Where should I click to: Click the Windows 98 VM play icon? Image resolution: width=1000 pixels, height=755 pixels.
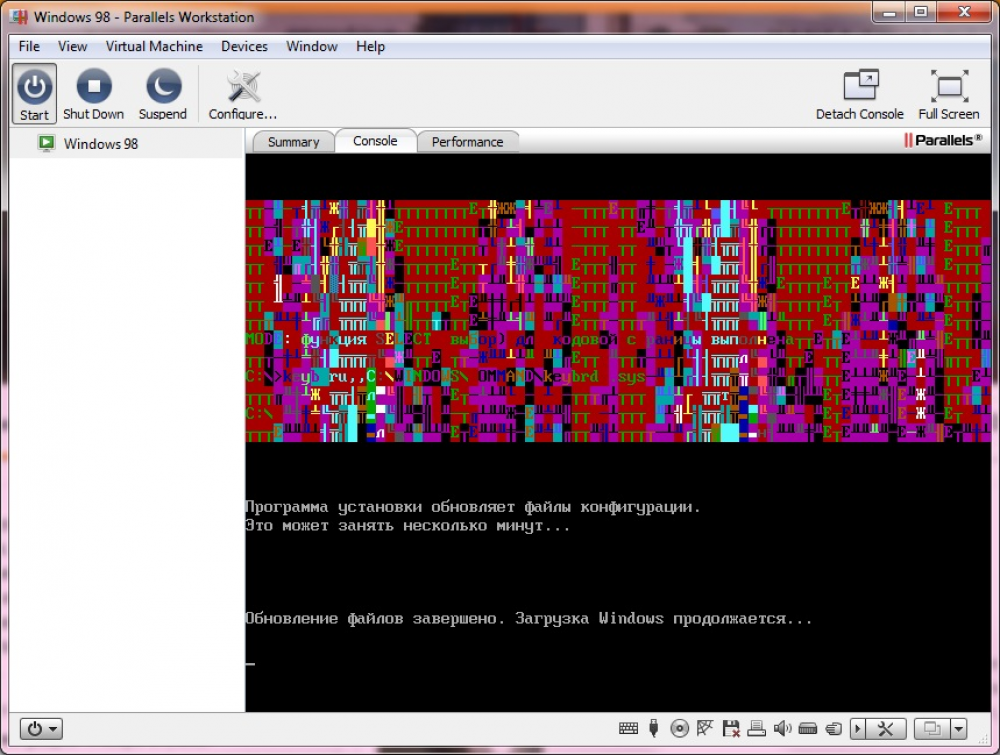(46, 143)
